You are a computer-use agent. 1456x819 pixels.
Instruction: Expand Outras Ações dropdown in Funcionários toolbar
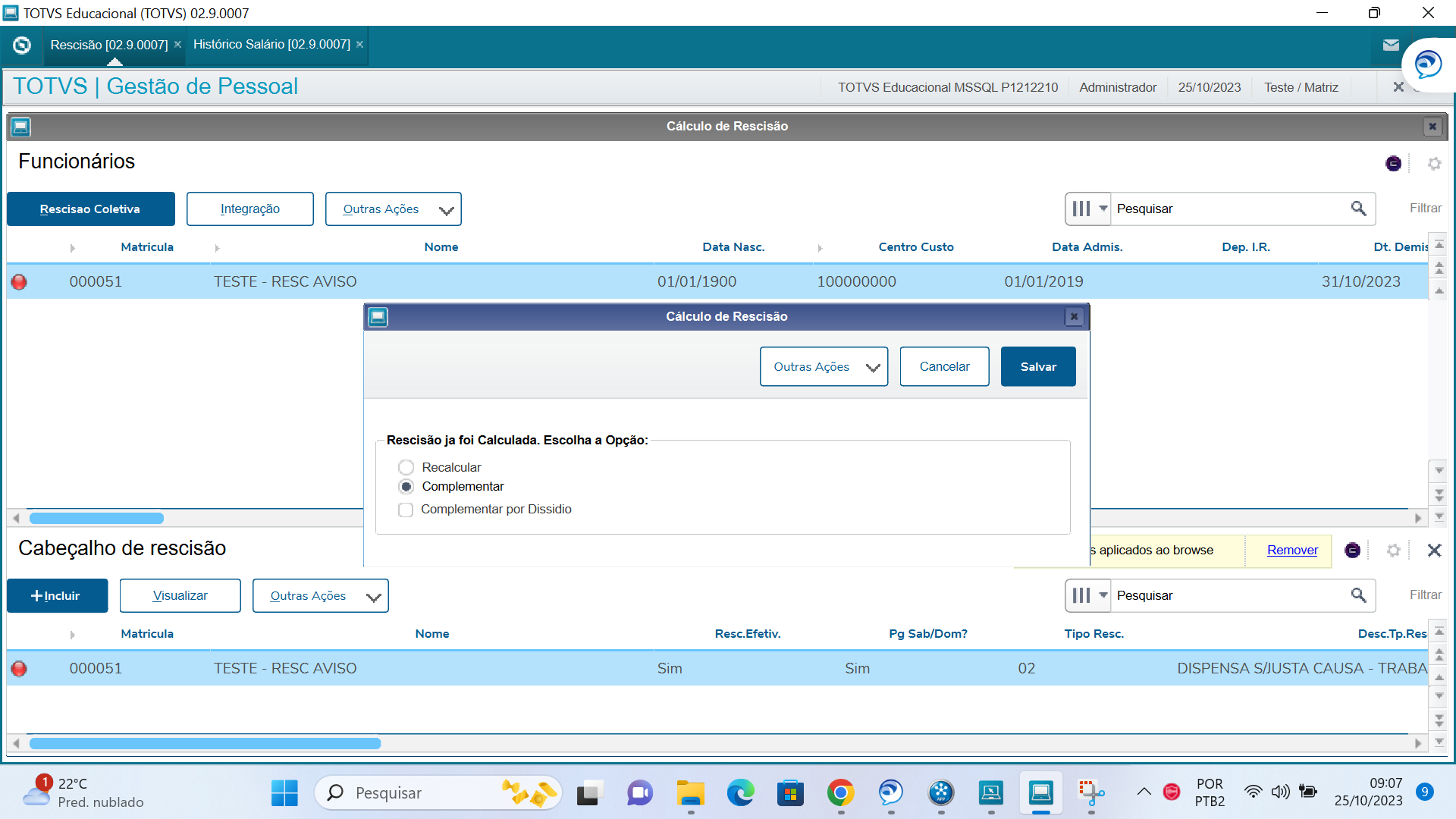pyautogui.click(x=393, y=209)
